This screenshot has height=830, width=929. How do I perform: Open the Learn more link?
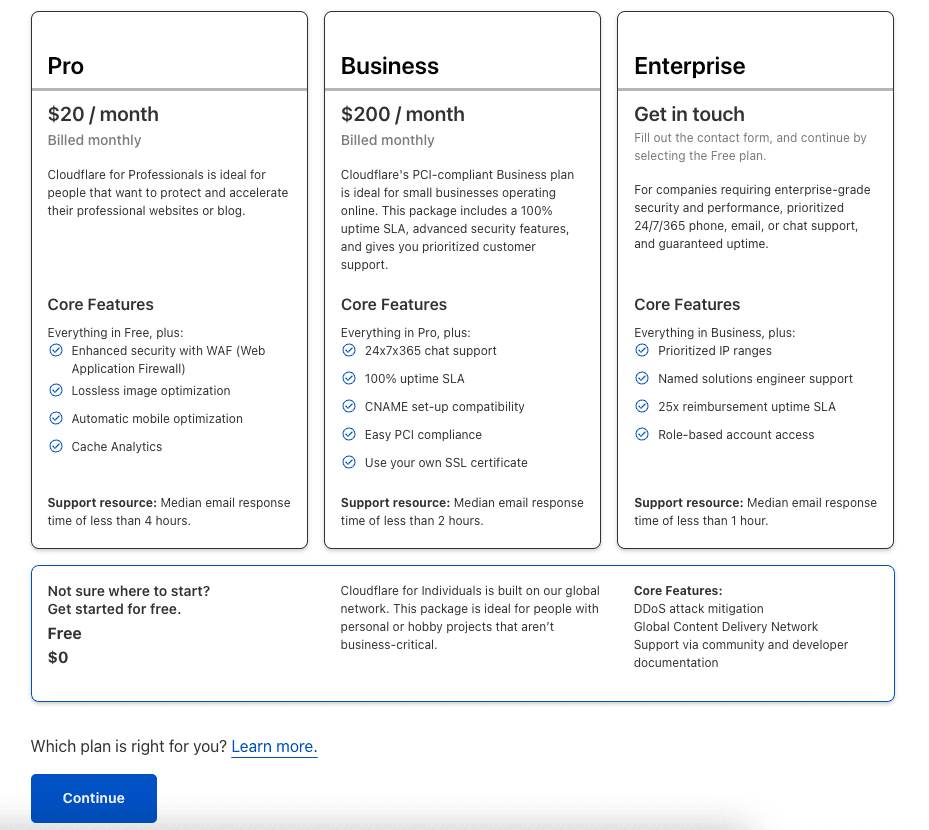273,747
